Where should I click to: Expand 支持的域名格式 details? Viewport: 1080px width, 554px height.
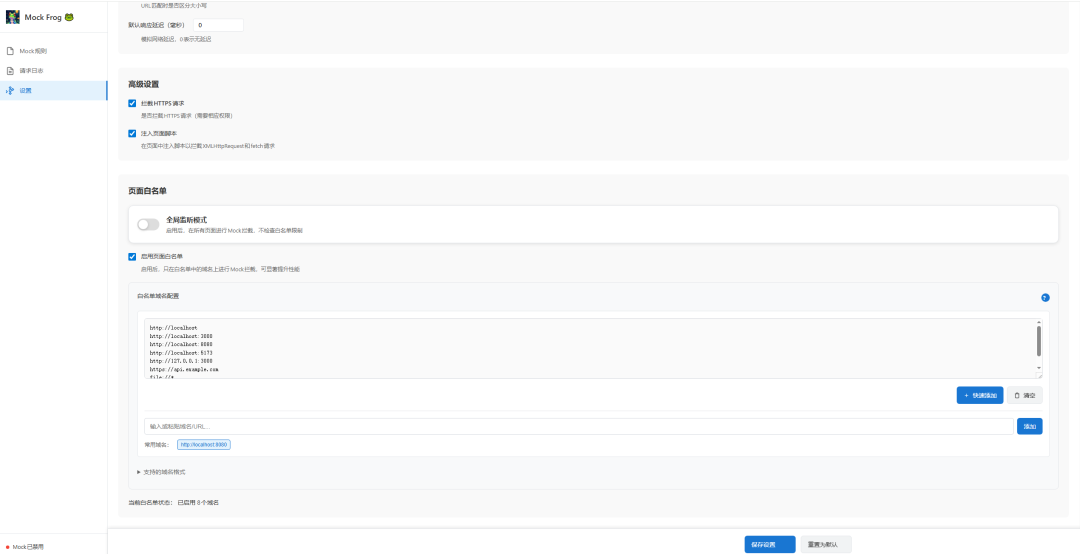coord(161,472)
